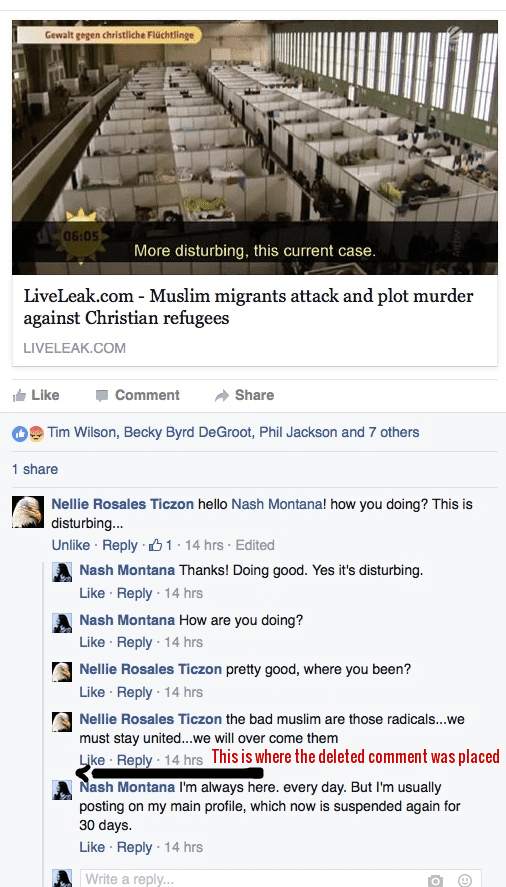
Task: Show edit history via the "Edited" label
Action: [255, 545]
